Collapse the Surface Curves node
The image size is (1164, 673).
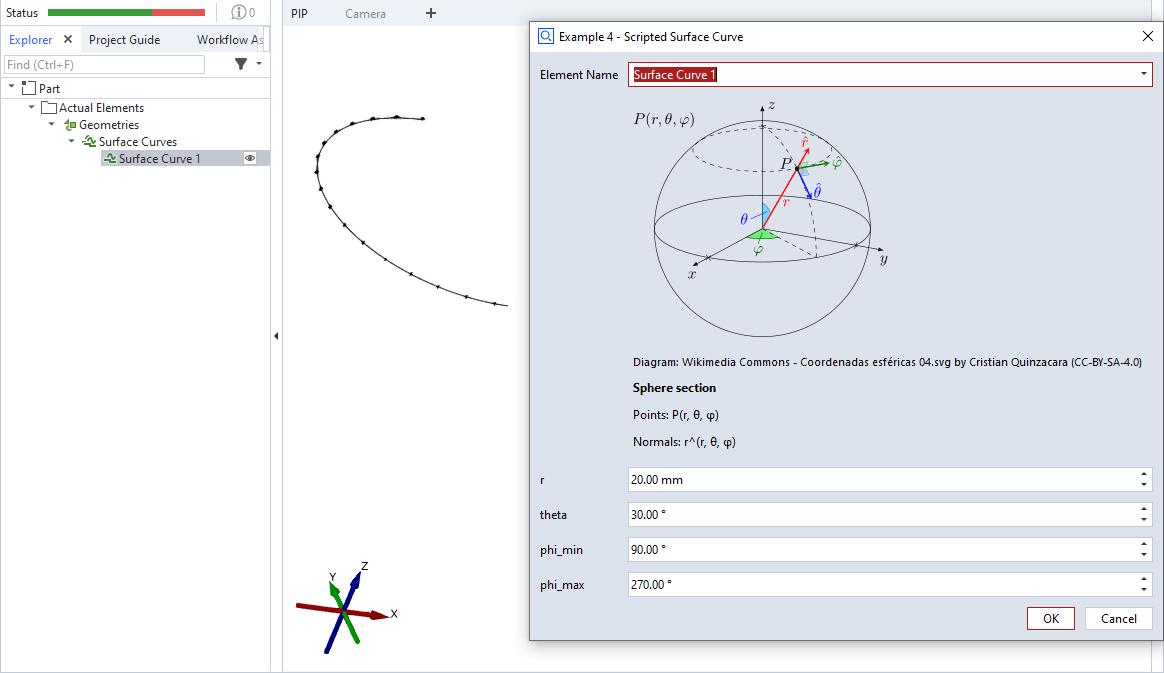(x=72, y=141)
